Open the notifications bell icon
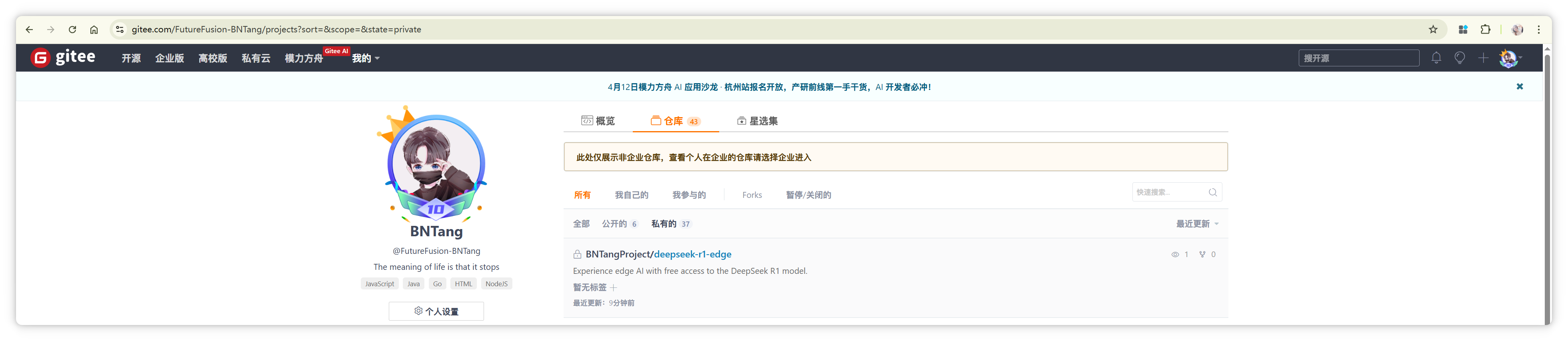This screenshot has width=1568, height=341. tap(1436, 58)
